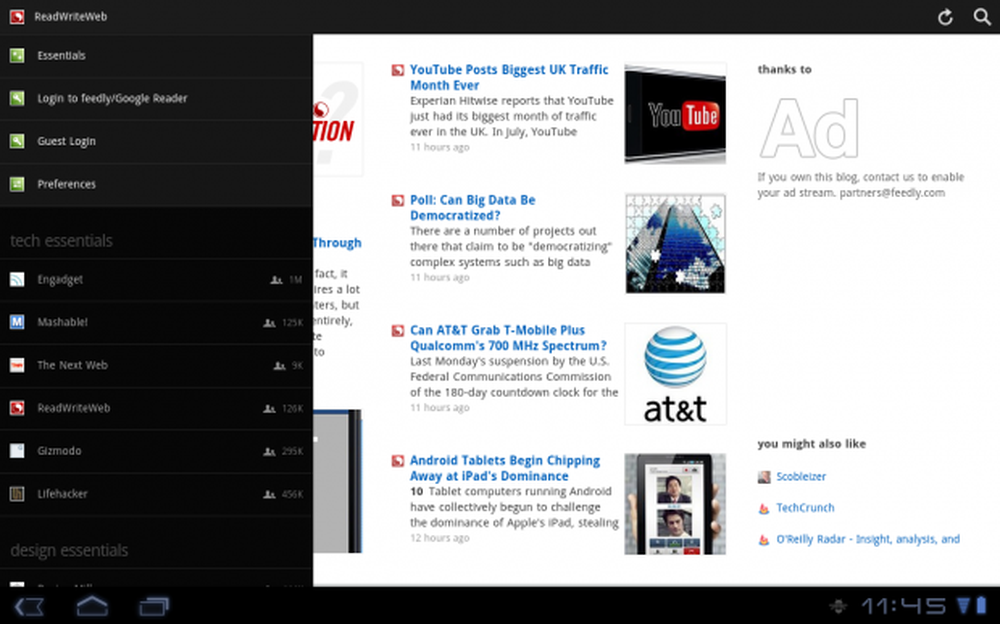Tap the ReadWriteWeb sidebar list icon

(17, 408)
